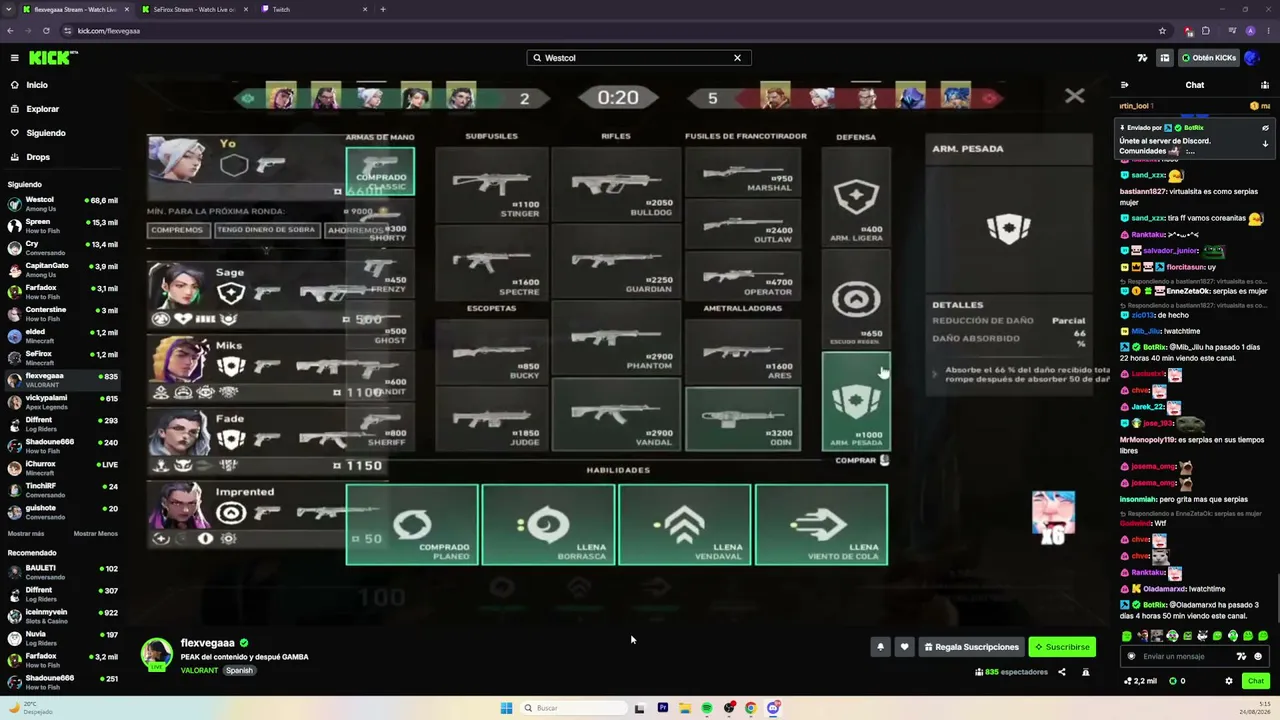Report the stream via the siren icon
1280x720 pixels.
click(x=1085, y=672)
